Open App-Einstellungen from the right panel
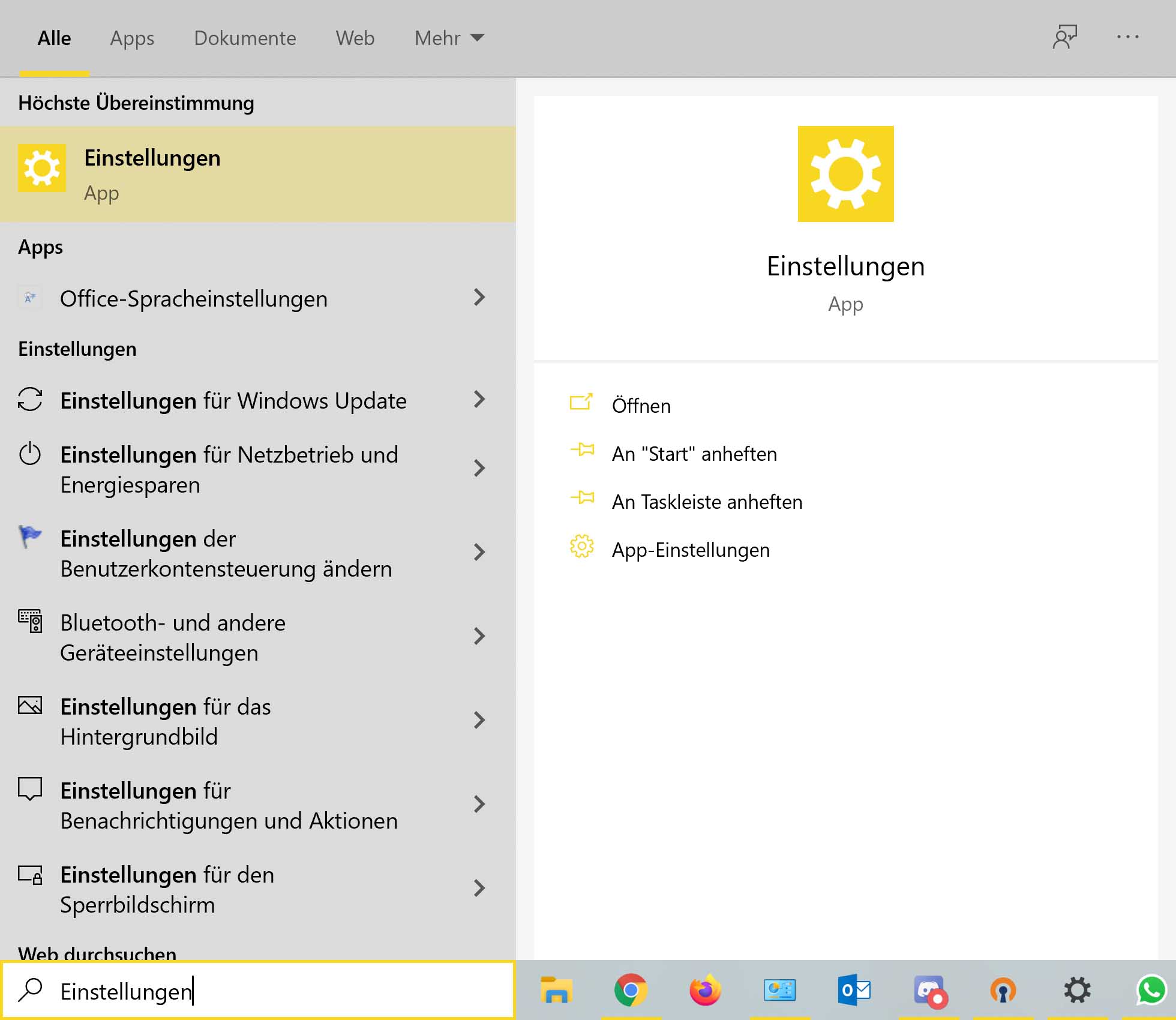 point(690,550)
